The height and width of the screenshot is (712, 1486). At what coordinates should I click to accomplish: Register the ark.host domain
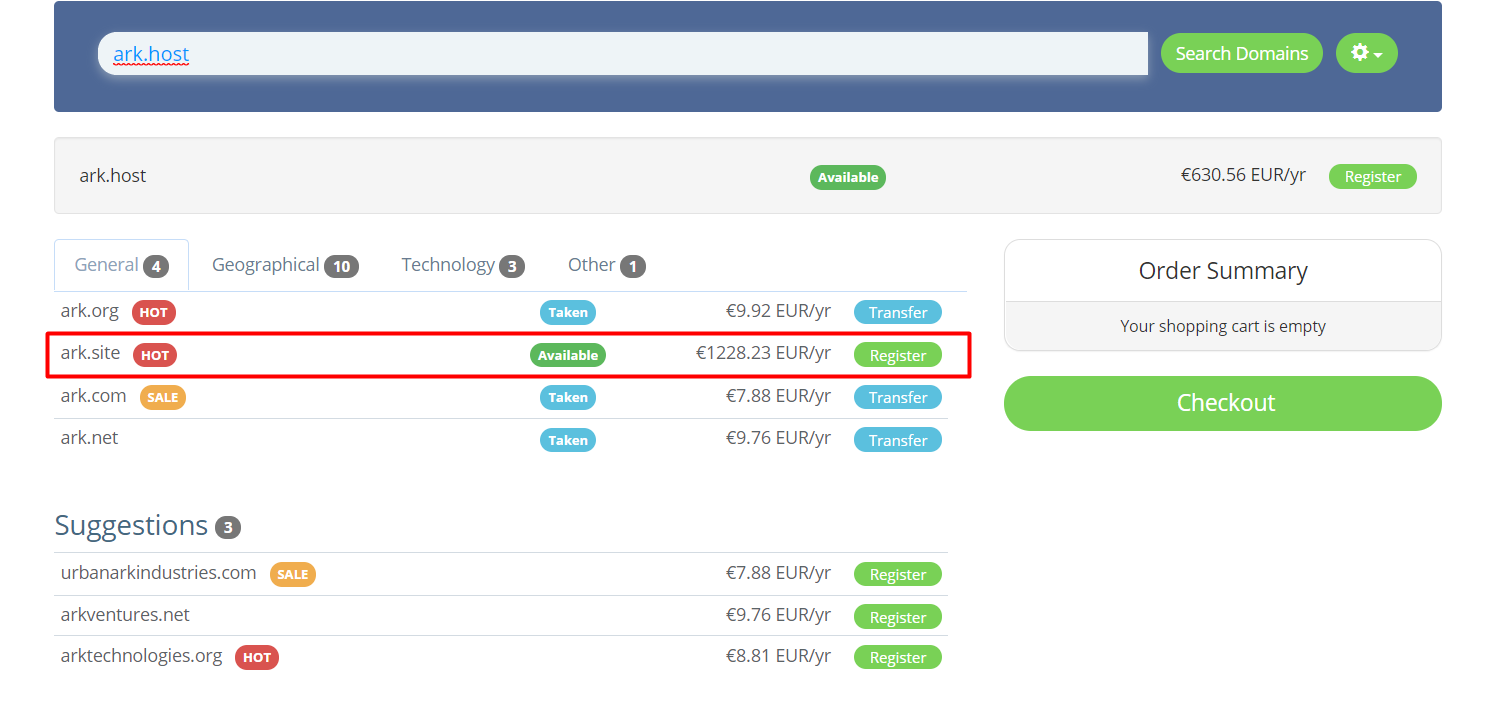(1372, 176)
